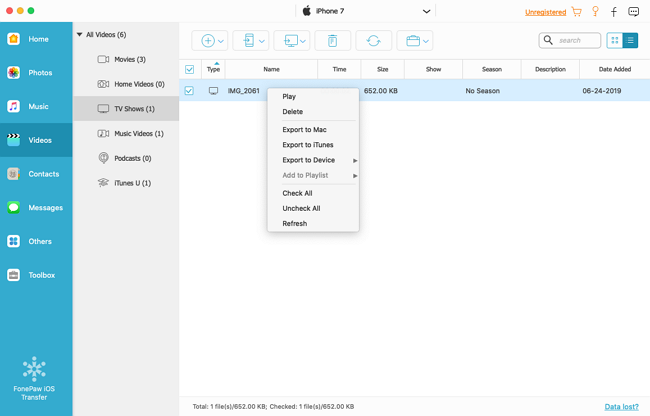This screenshot has height=416, width=650.
Task: Click the Delete trash toolbar icon
Action: 332,41
